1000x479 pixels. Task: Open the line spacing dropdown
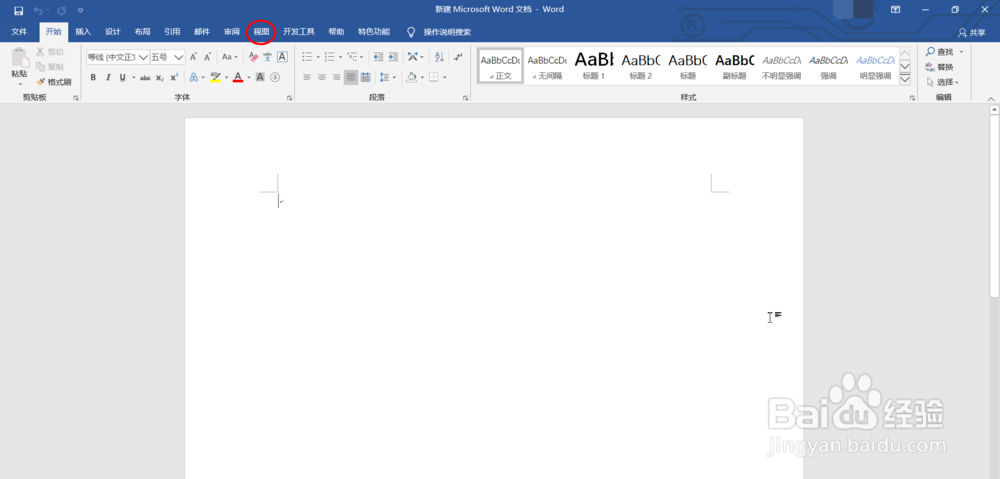point(386,77)
